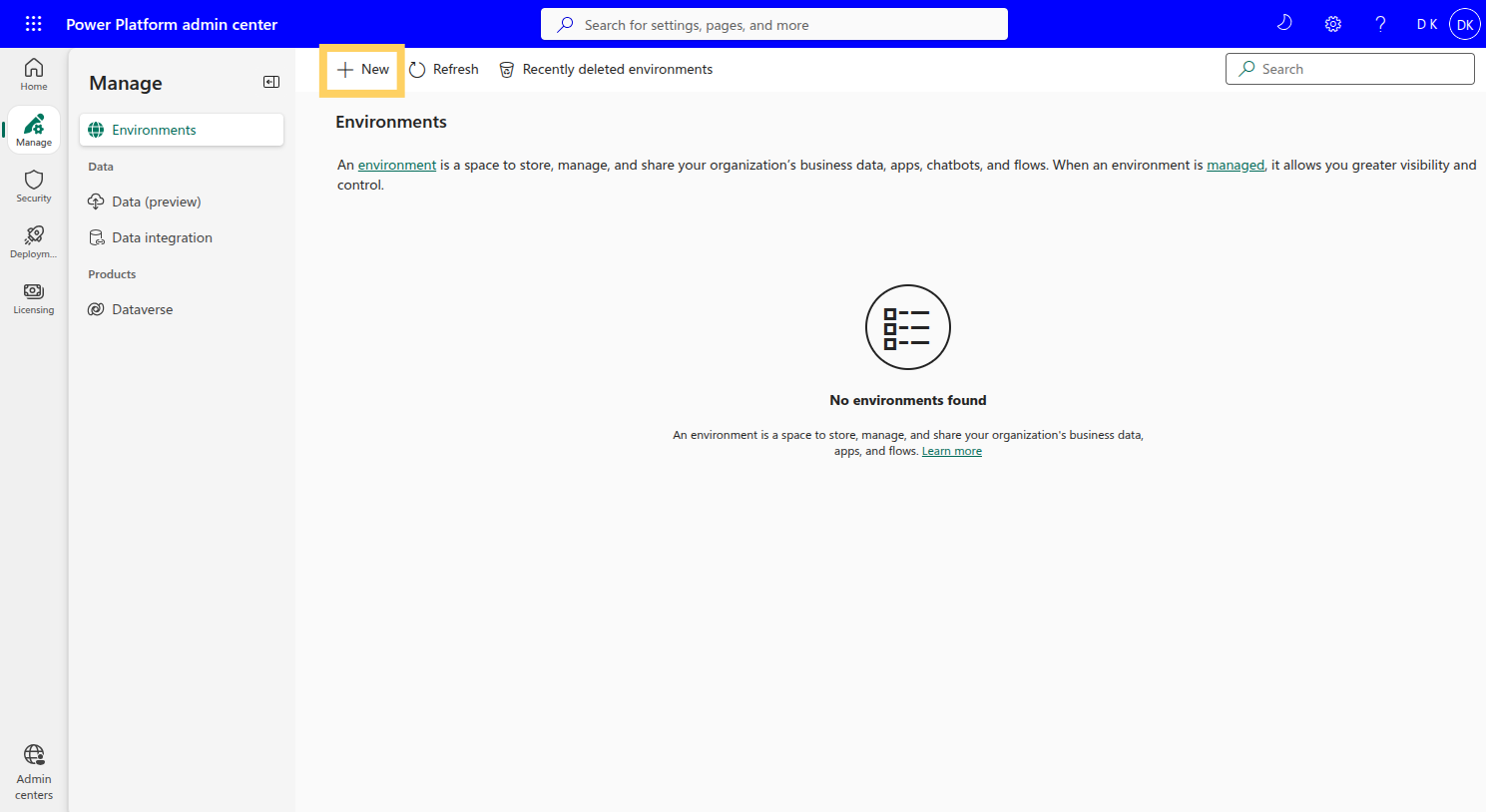The width and height of the screenshot is (1486, 812).
Task: Select Environments in the Manage menu
Action: pyautogui.click(x=182, y=130)
